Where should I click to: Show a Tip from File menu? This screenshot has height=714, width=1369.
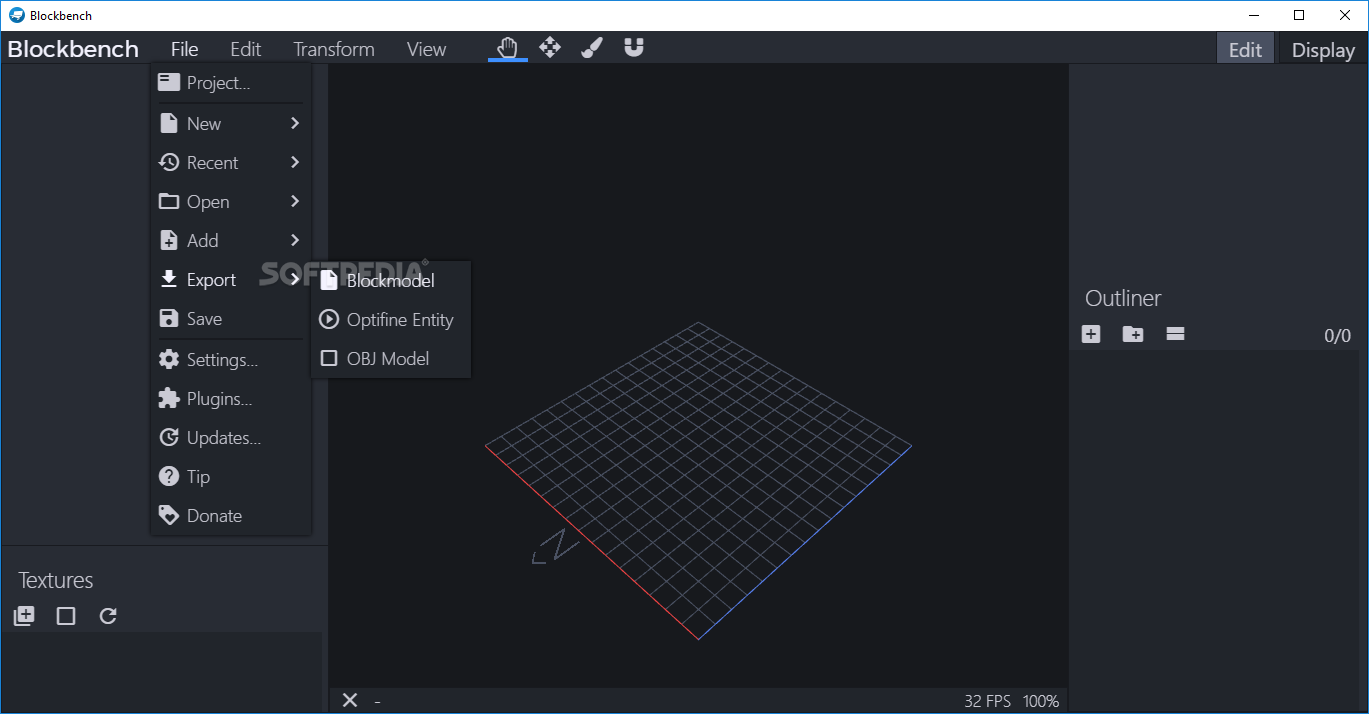230,476
